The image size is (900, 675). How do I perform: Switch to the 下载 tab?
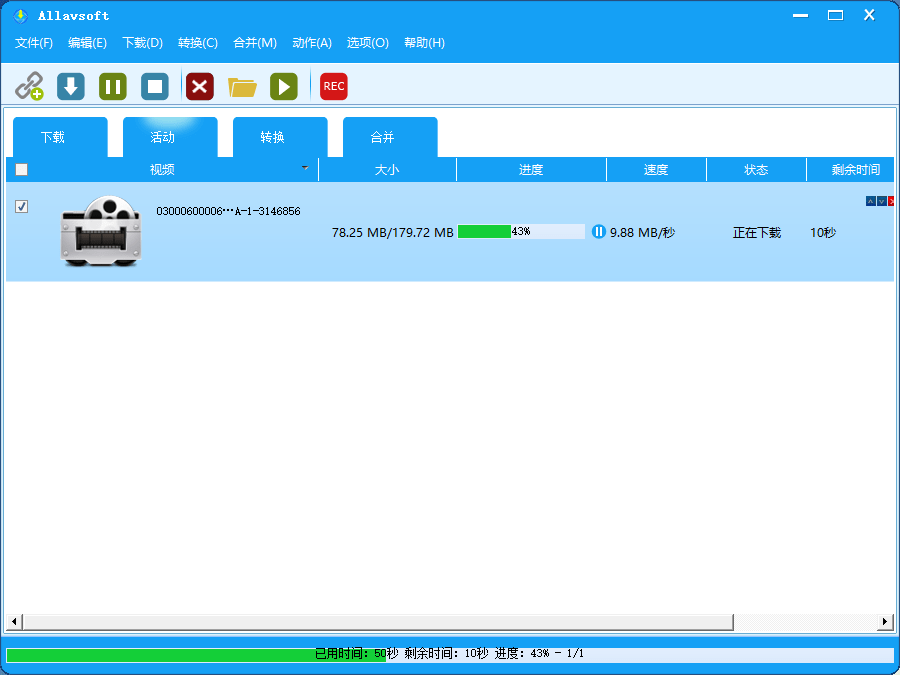(x=60, y=137)
